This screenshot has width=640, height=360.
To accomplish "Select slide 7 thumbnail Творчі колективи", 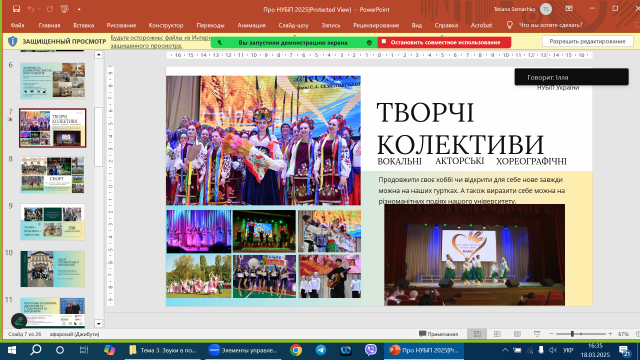I will 53,128.
